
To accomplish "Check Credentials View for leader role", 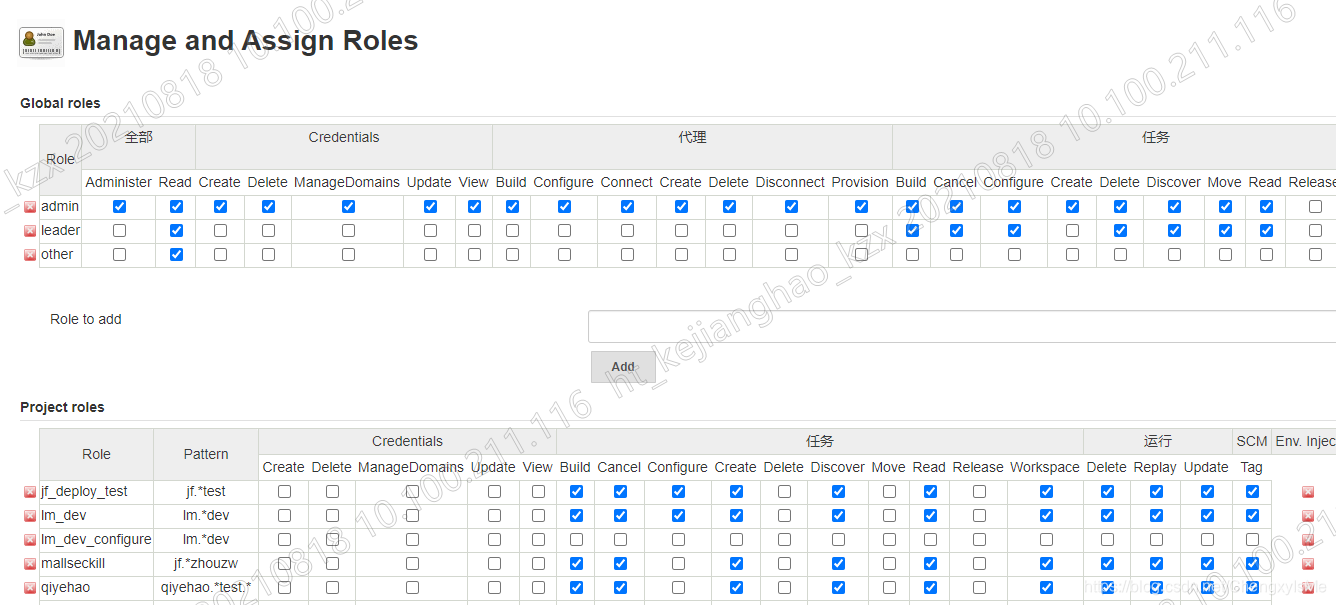I will [x=474, y=231].
